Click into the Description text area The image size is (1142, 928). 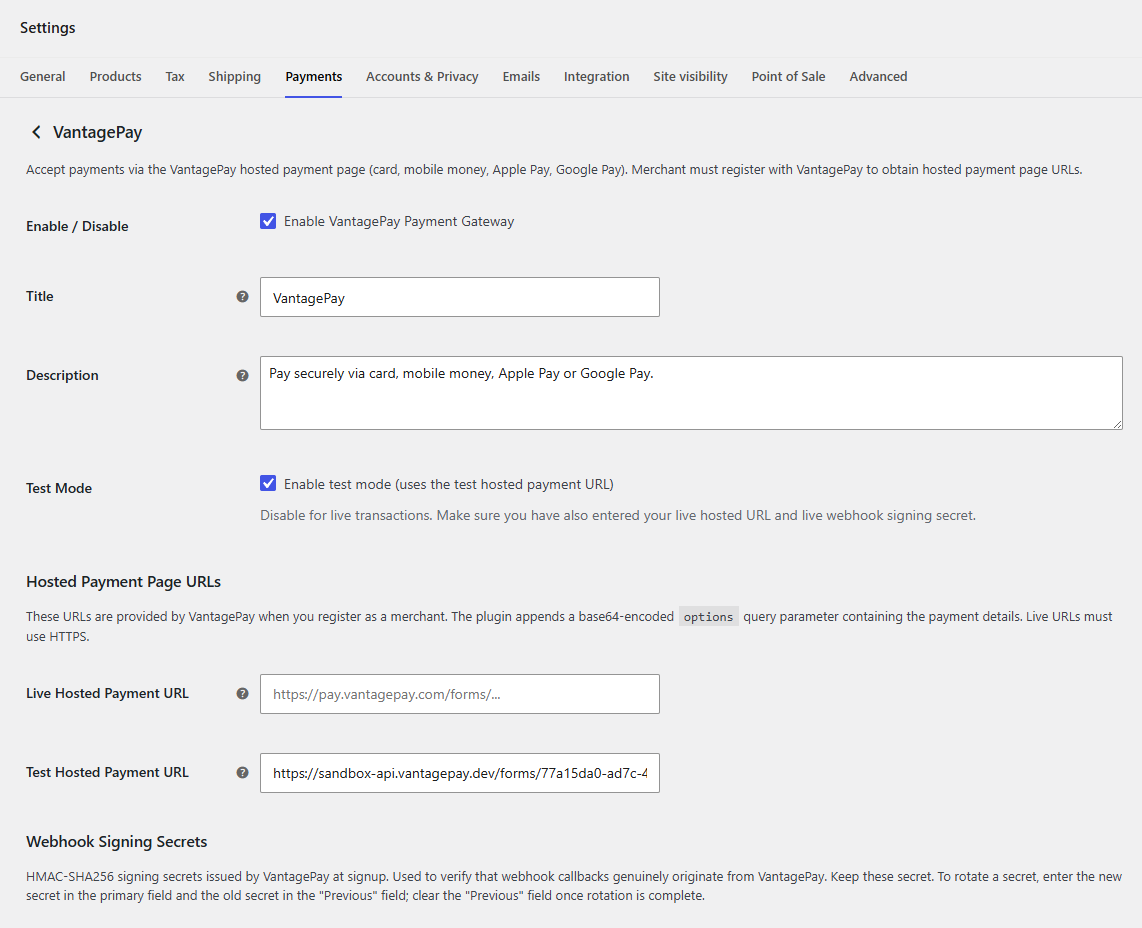click(x=691, y=393)
